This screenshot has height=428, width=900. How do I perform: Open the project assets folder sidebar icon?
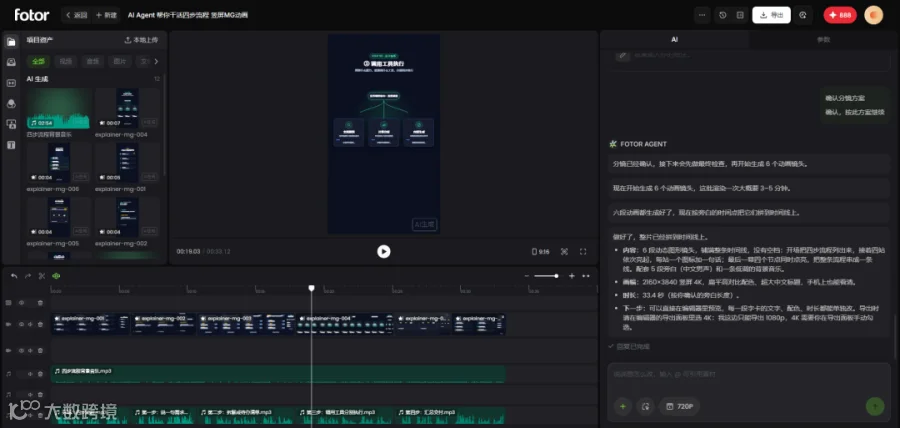click(11, 41)
